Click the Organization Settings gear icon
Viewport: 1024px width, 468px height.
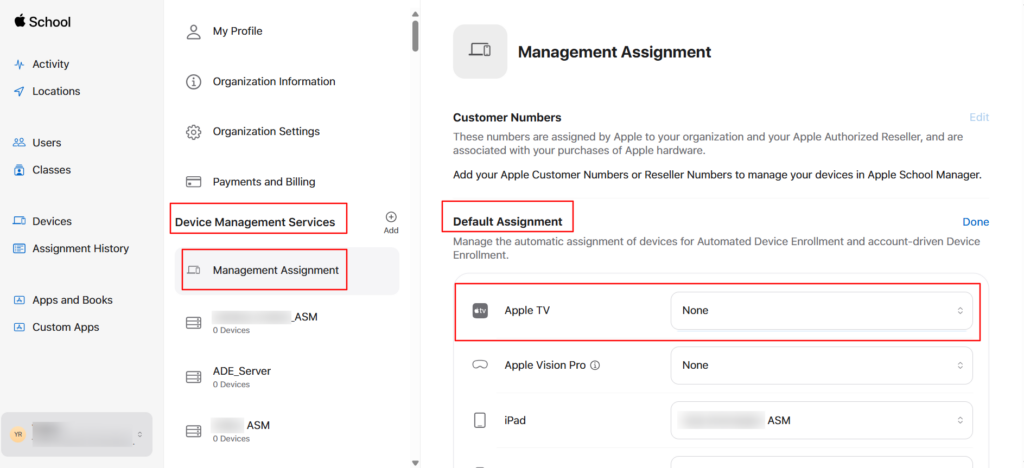point(193,132)
